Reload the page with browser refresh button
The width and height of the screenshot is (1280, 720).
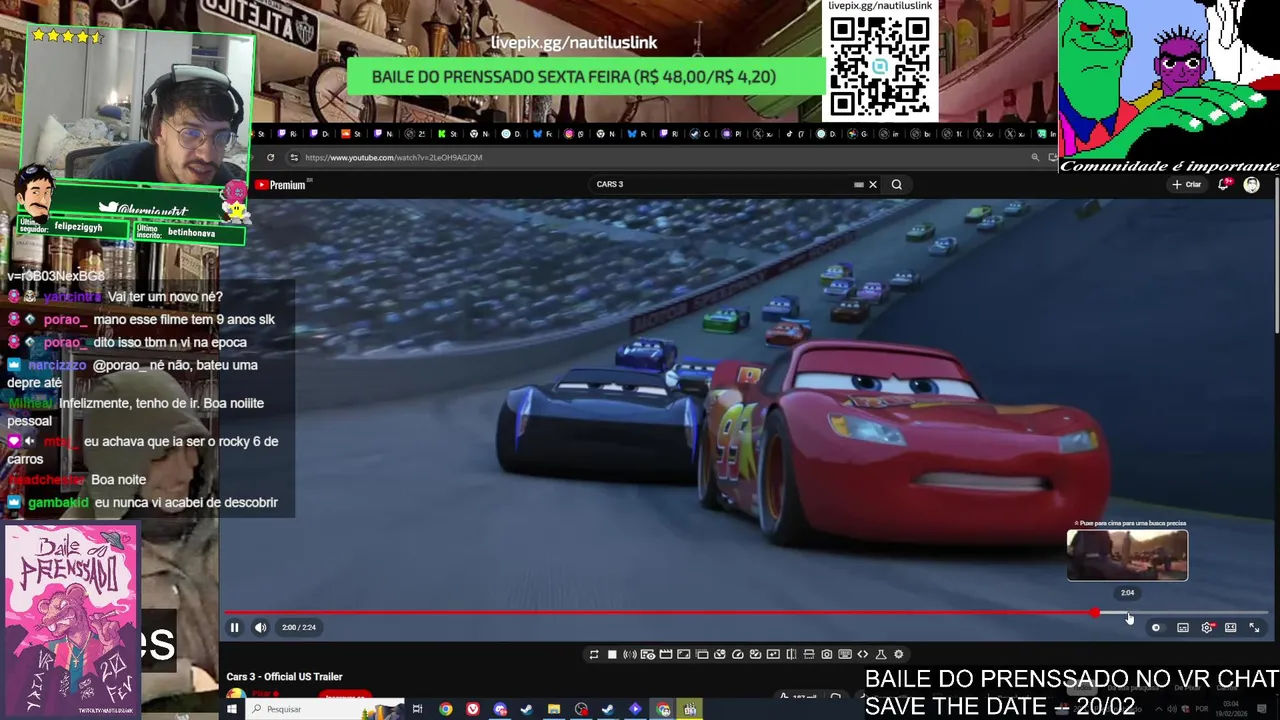[270, 157]
